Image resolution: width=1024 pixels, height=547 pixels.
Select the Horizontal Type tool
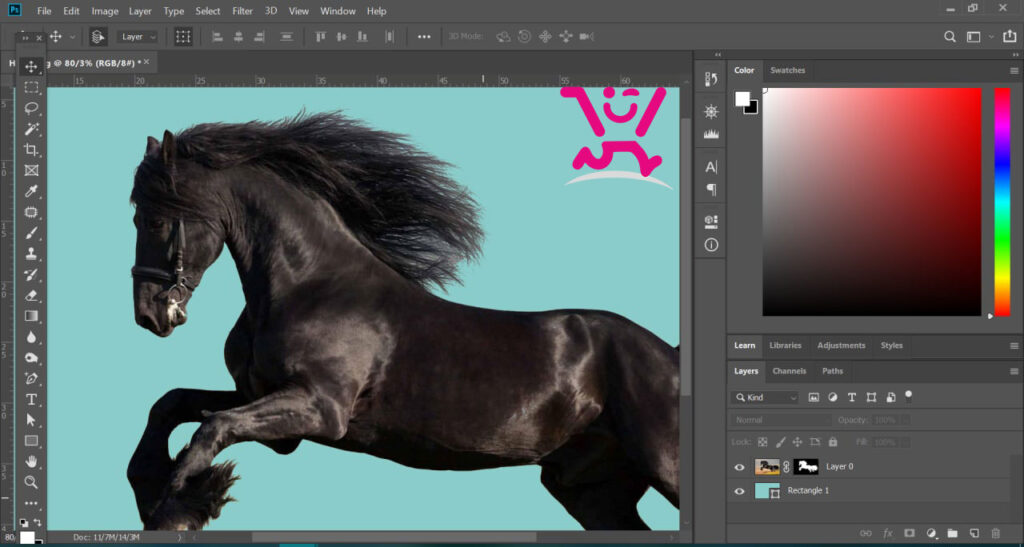(x=31, y=399)
